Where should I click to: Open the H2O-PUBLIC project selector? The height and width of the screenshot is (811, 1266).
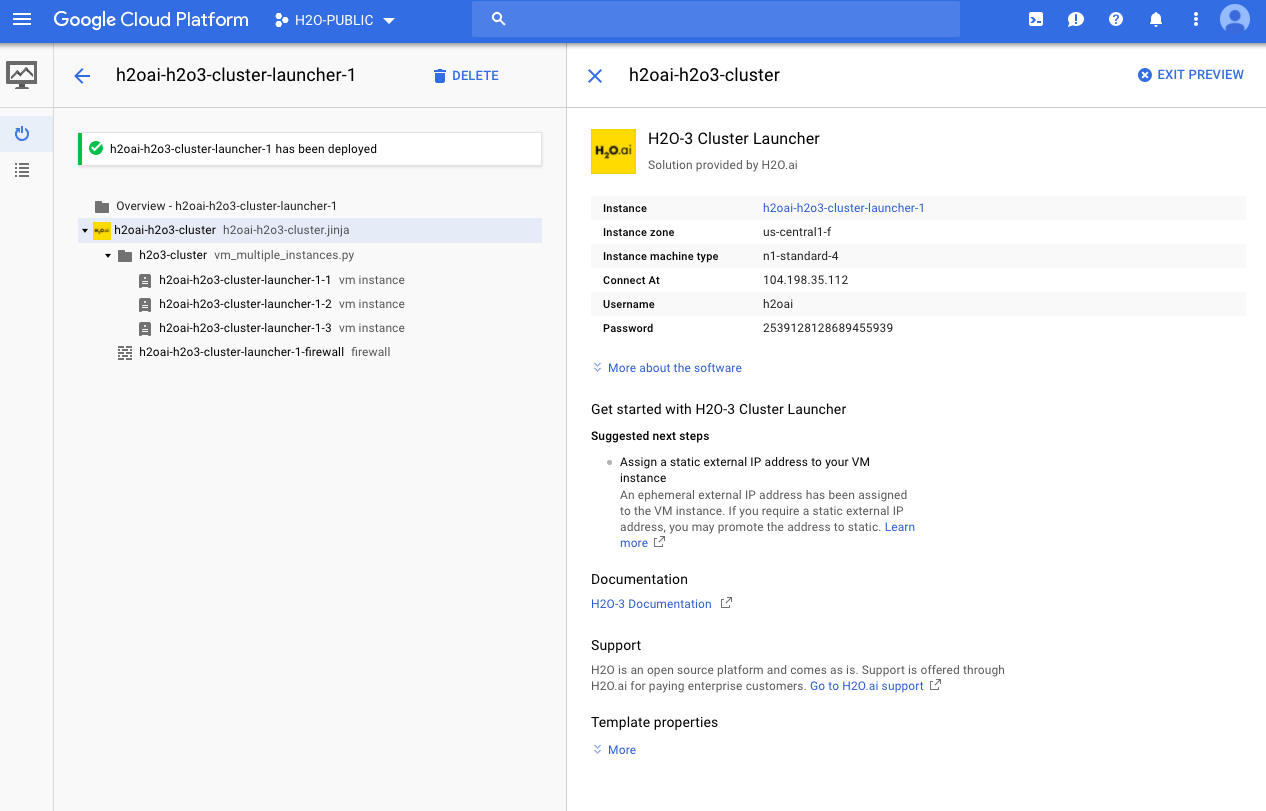click(334, 19)
